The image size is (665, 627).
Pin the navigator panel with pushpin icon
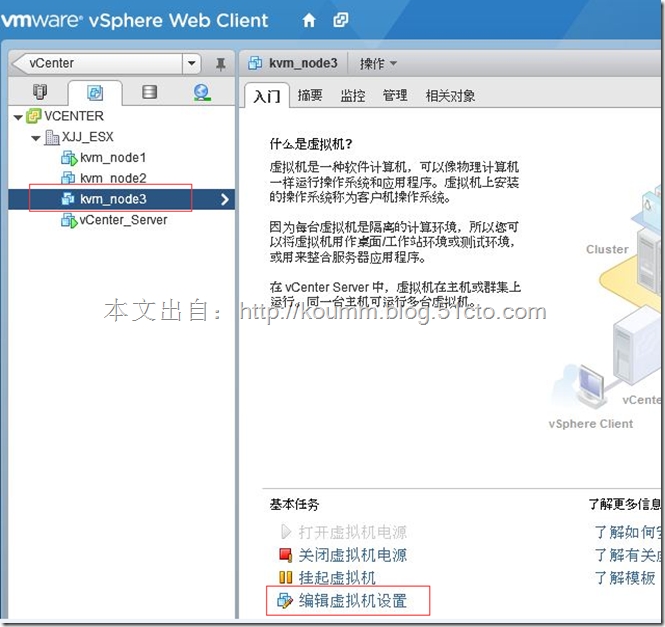click(x=221, y=64)
